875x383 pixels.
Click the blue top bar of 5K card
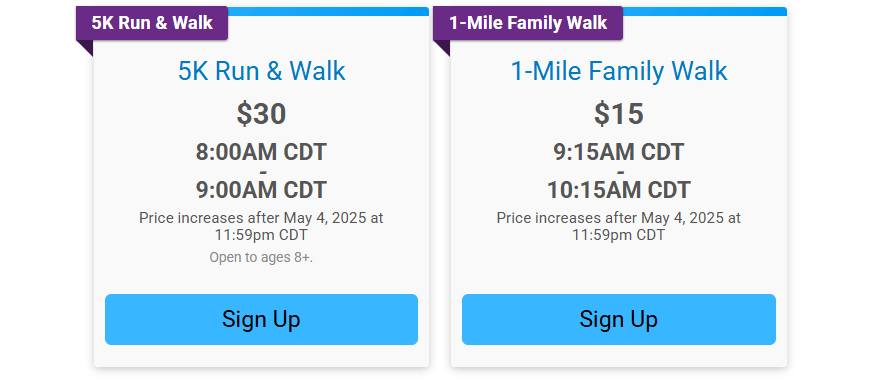(x=328, y=11)
